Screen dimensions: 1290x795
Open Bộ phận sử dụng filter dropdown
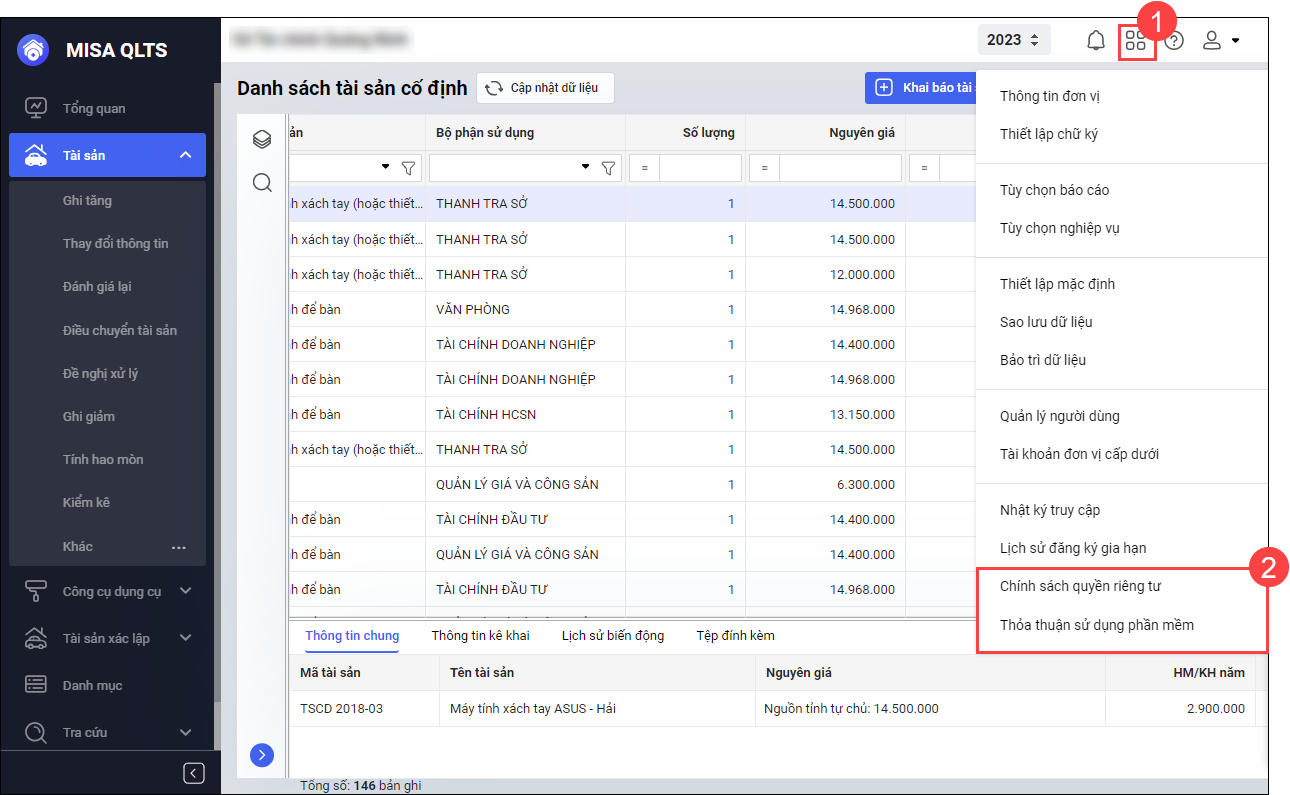(x=586, y=167)
